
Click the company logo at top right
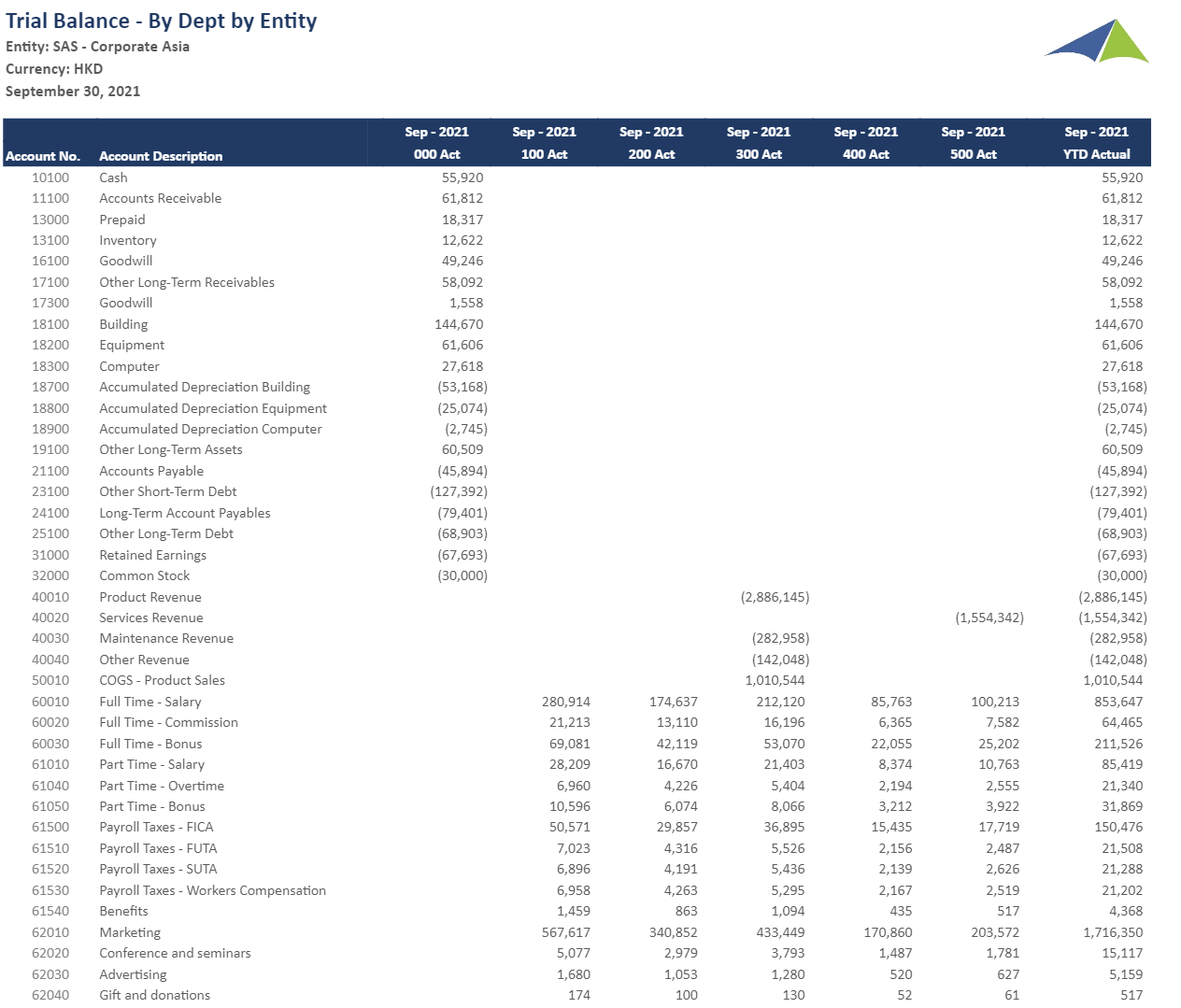click(x=1097, y=40)
